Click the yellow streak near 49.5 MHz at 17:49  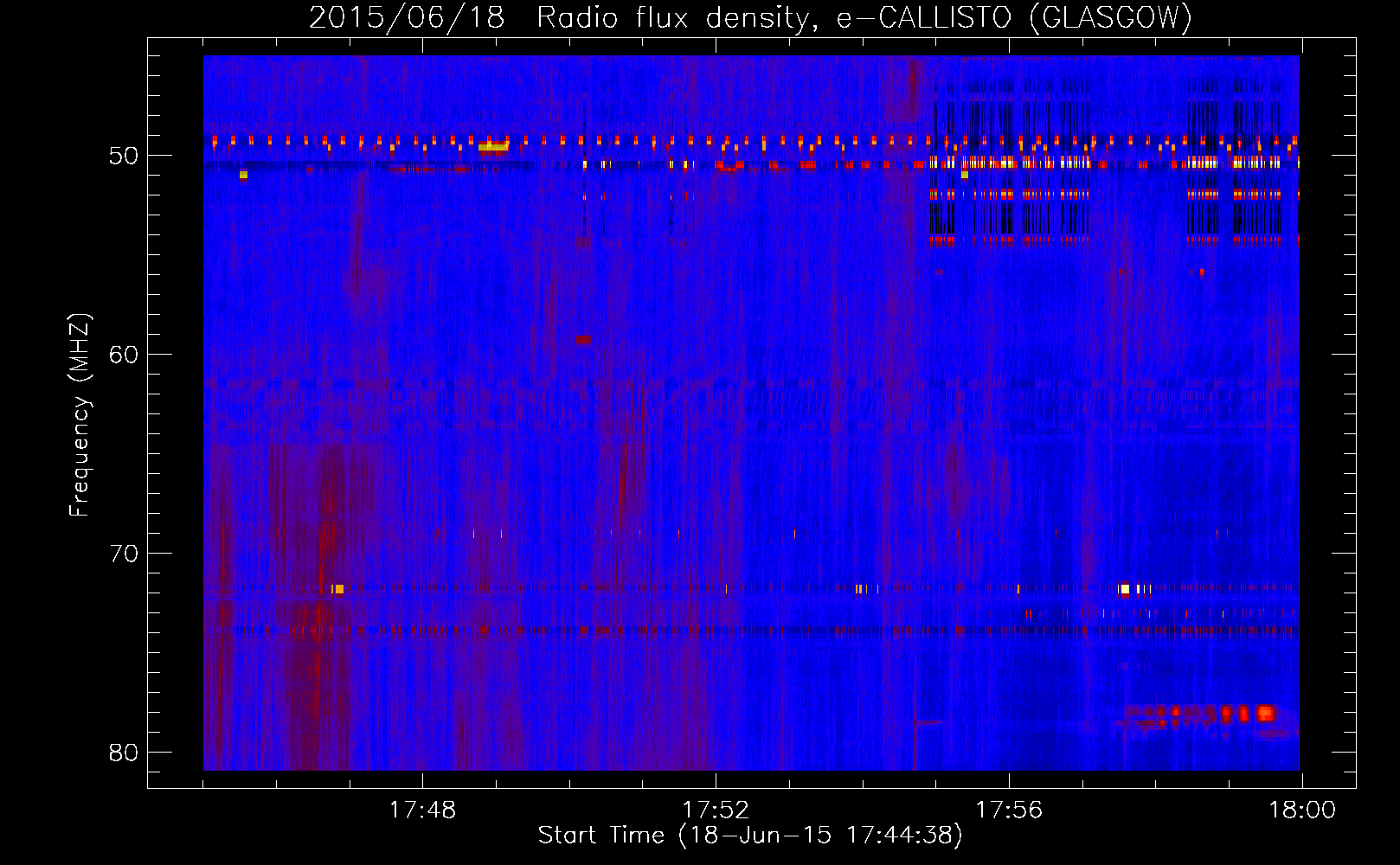[x=493, y=146]
